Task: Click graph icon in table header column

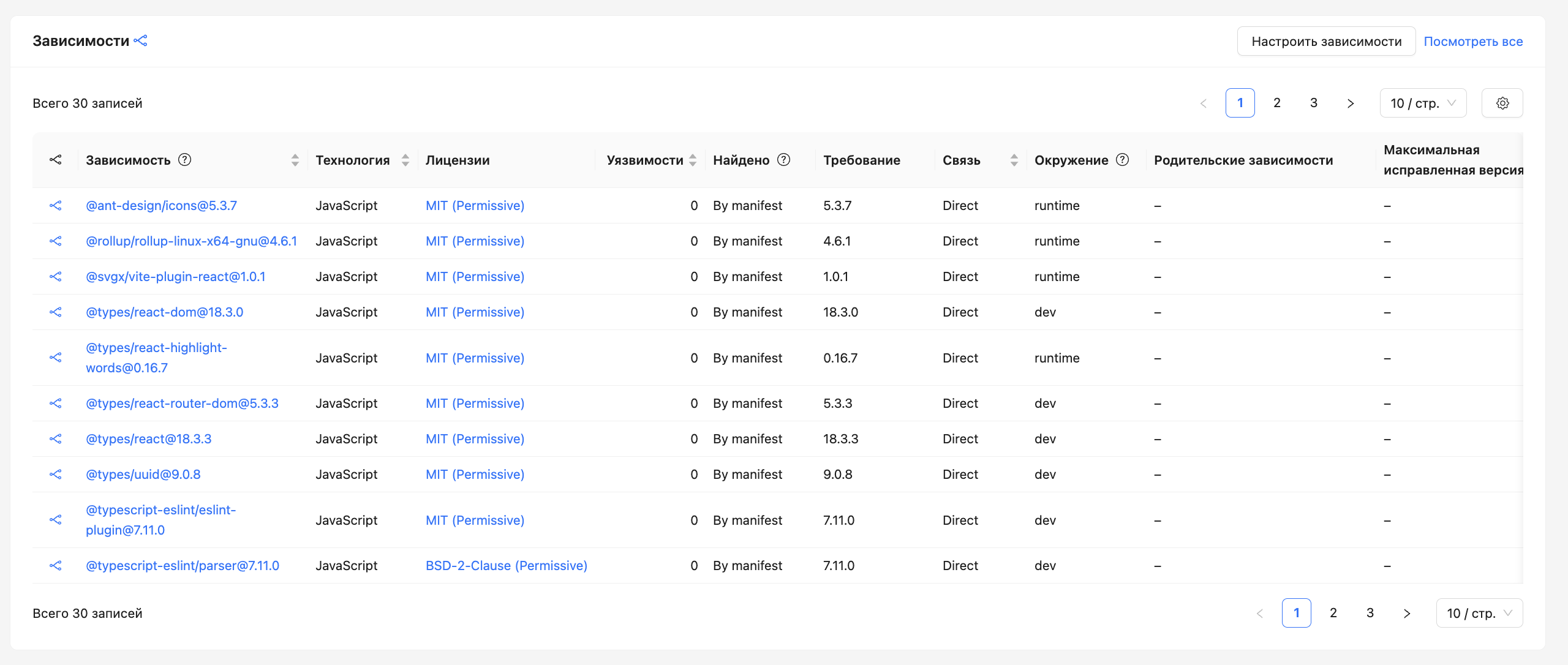Action: click(56, 160)
